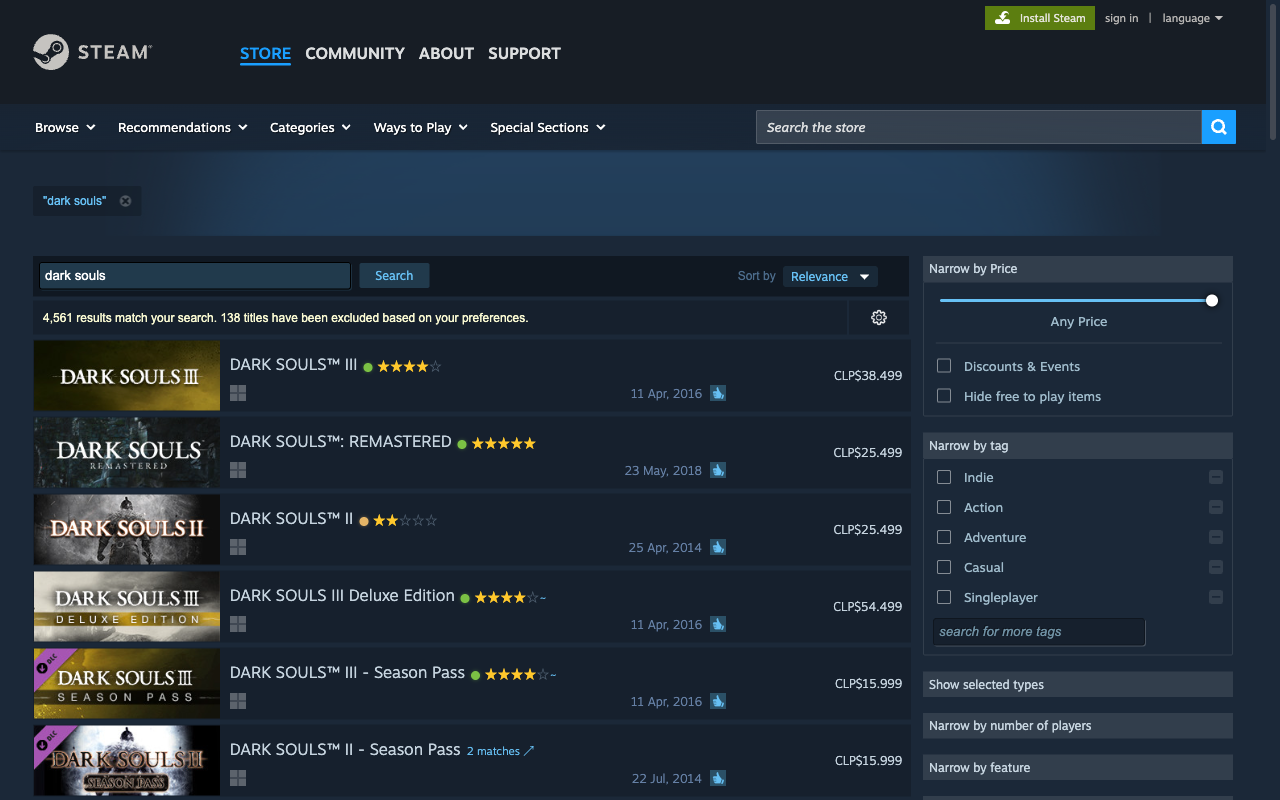1280x800 pixels.
Task: Collapse the Narrow by tag header
Action: [x=1078, y=445]
